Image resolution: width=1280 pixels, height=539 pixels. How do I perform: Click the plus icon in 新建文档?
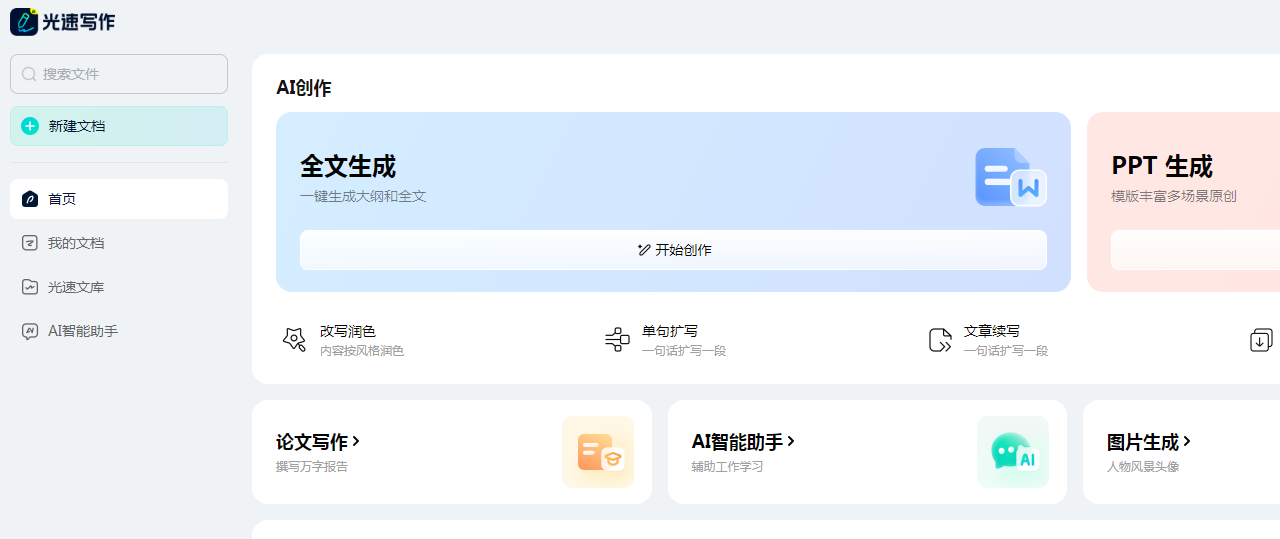pos(30,126)
